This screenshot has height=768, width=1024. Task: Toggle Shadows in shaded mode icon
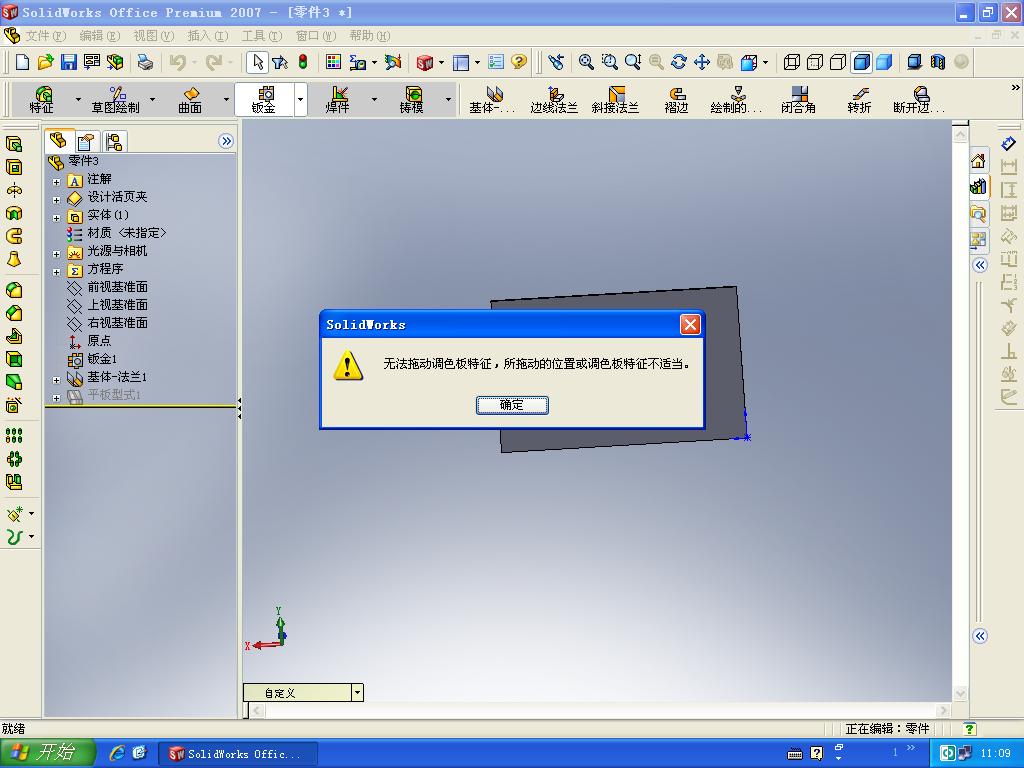coord(914,62)
